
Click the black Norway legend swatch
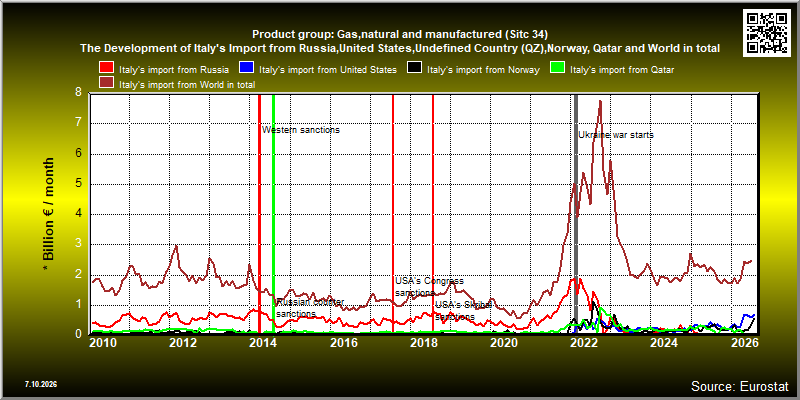[414, 69]
